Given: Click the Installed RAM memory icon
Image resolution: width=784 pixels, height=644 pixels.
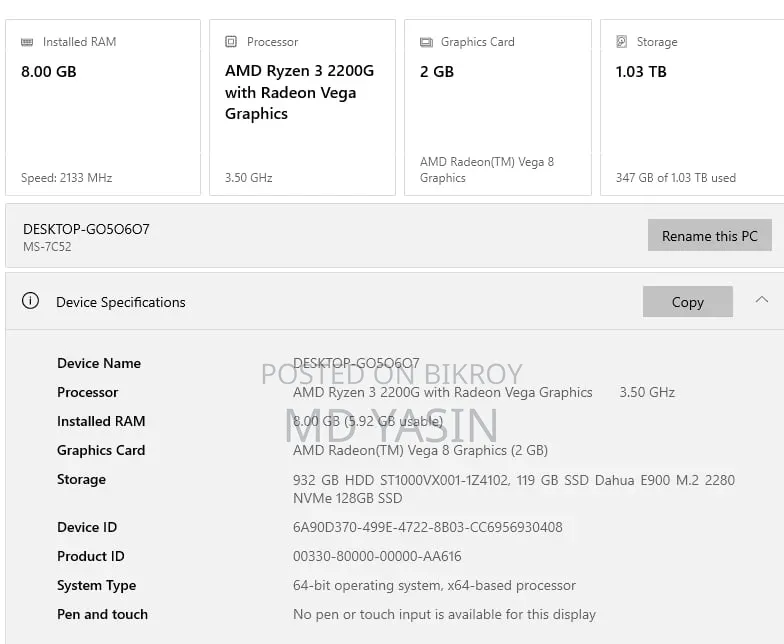Looking at the screenshot, I should (x=27, y=42).
